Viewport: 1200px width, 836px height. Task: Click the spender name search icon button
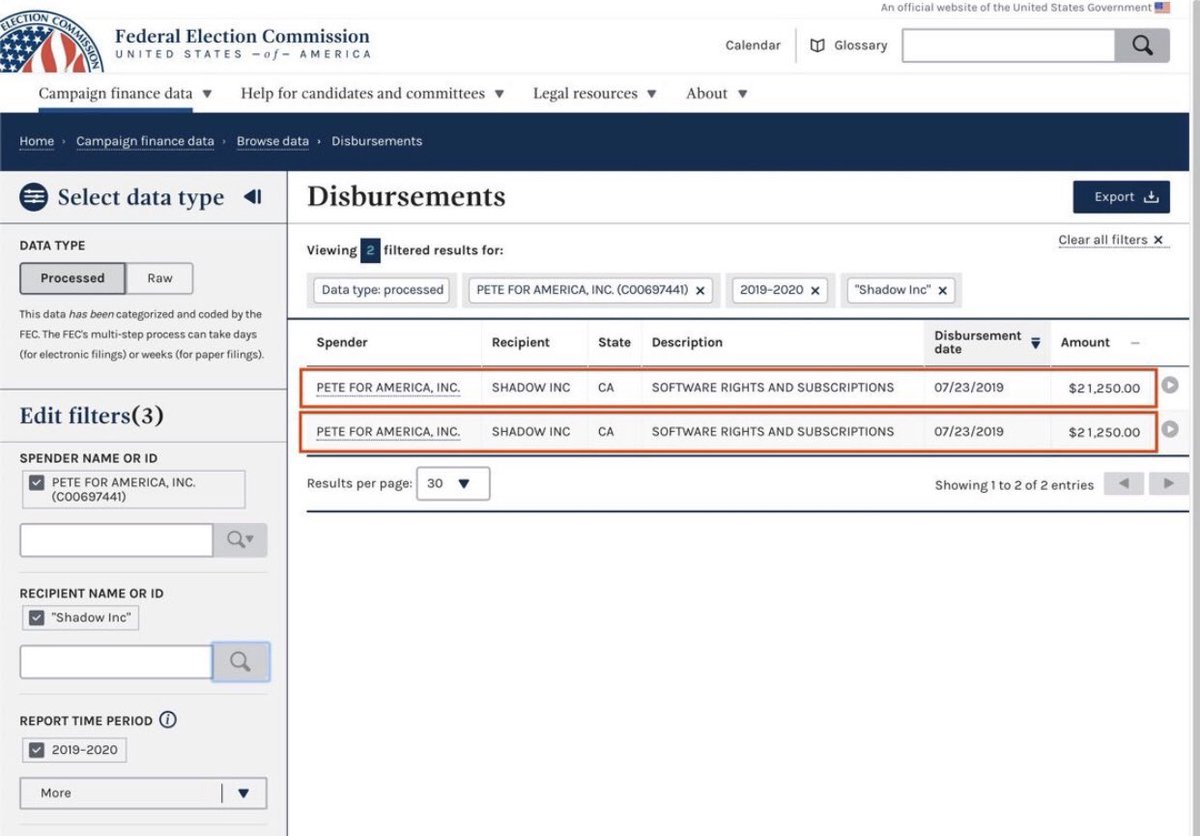click(x=240, y=540)
